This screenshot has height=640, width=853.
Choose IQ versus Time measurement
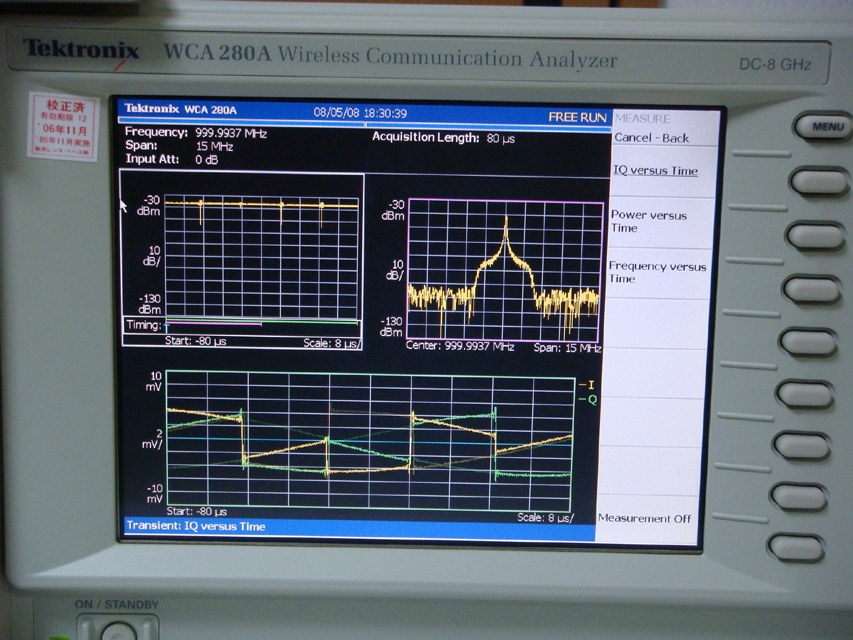click(655, 170)
